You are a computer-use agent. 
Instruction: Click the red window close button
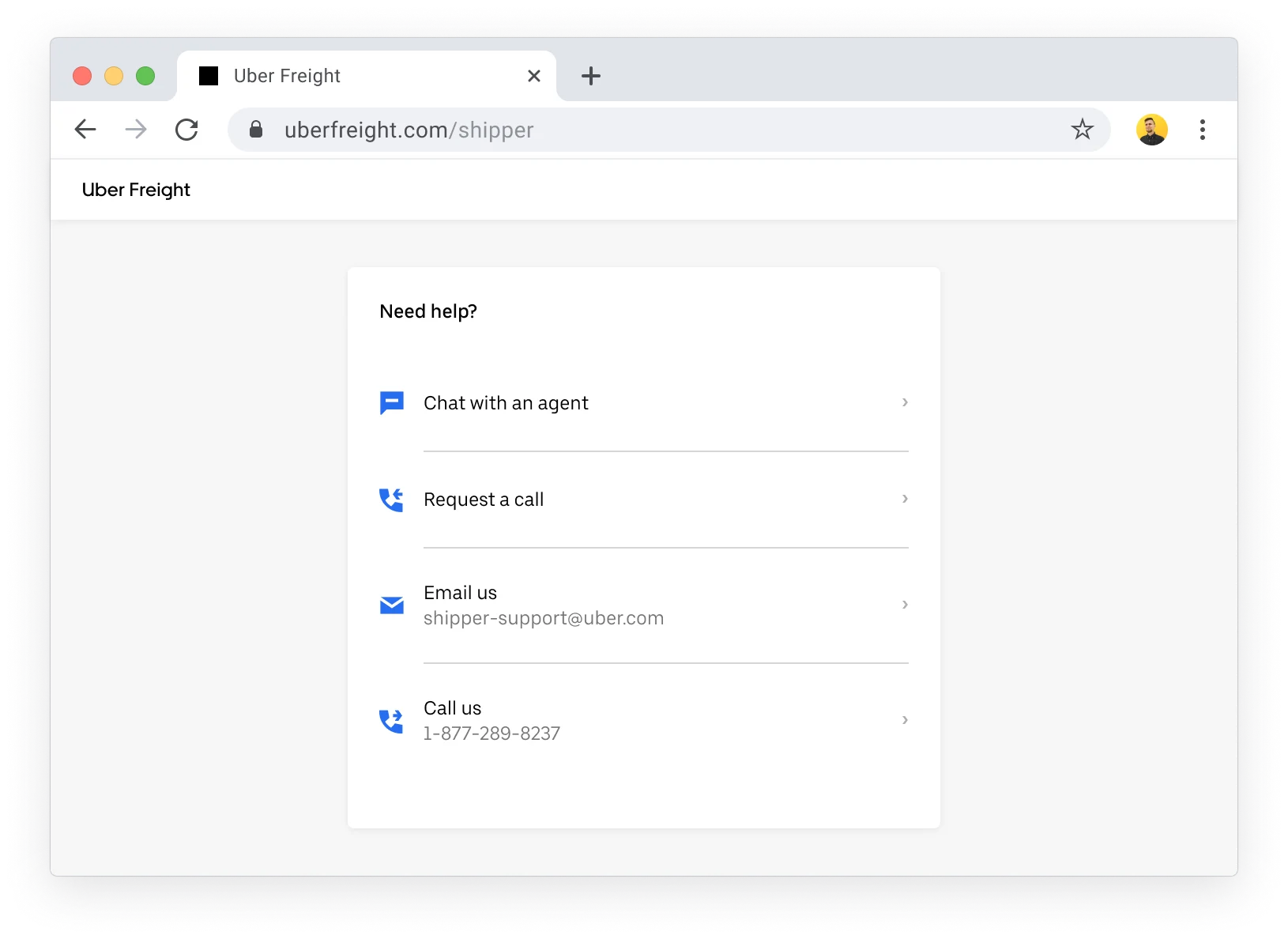click(82, 76)
